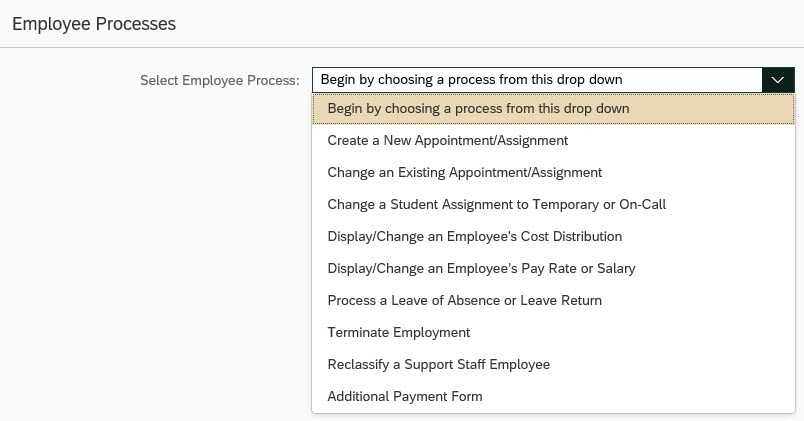The height and width of the screenshot is (421, 804).
Task: Select the Terminate Employment option
Action: 398,332
